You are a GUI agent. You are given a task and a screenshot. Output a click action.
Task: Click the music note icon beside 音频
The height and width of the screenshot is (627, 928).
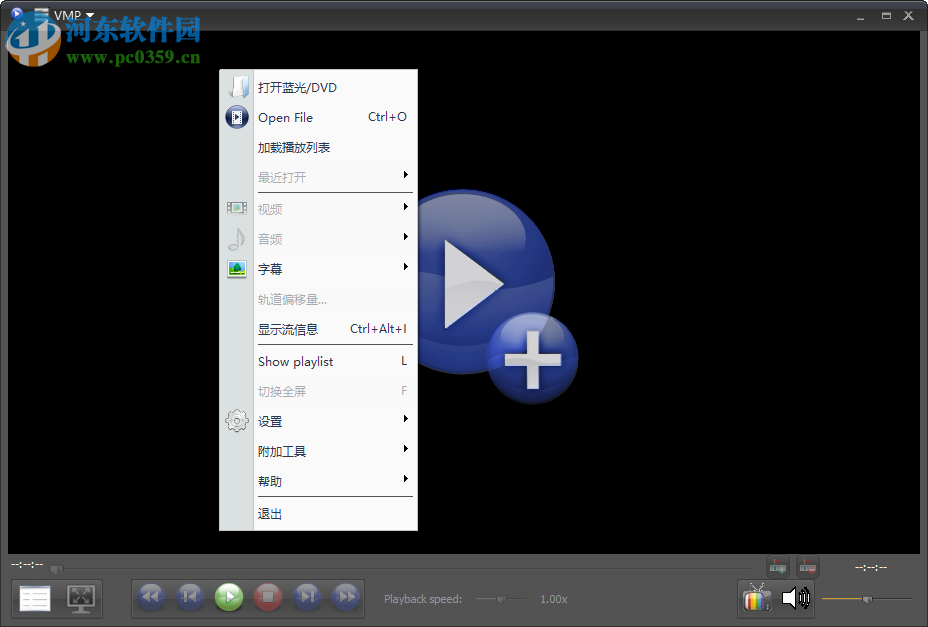237,238
